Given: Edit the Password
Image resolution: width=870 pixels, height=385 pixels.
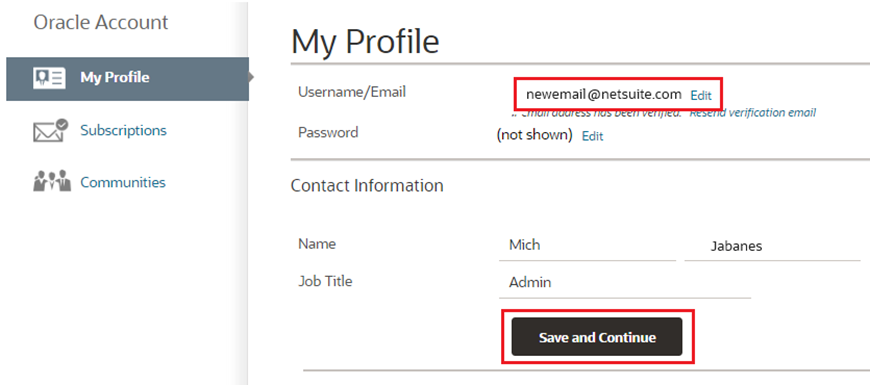Looking at the screenshot, I should [592, 136].
